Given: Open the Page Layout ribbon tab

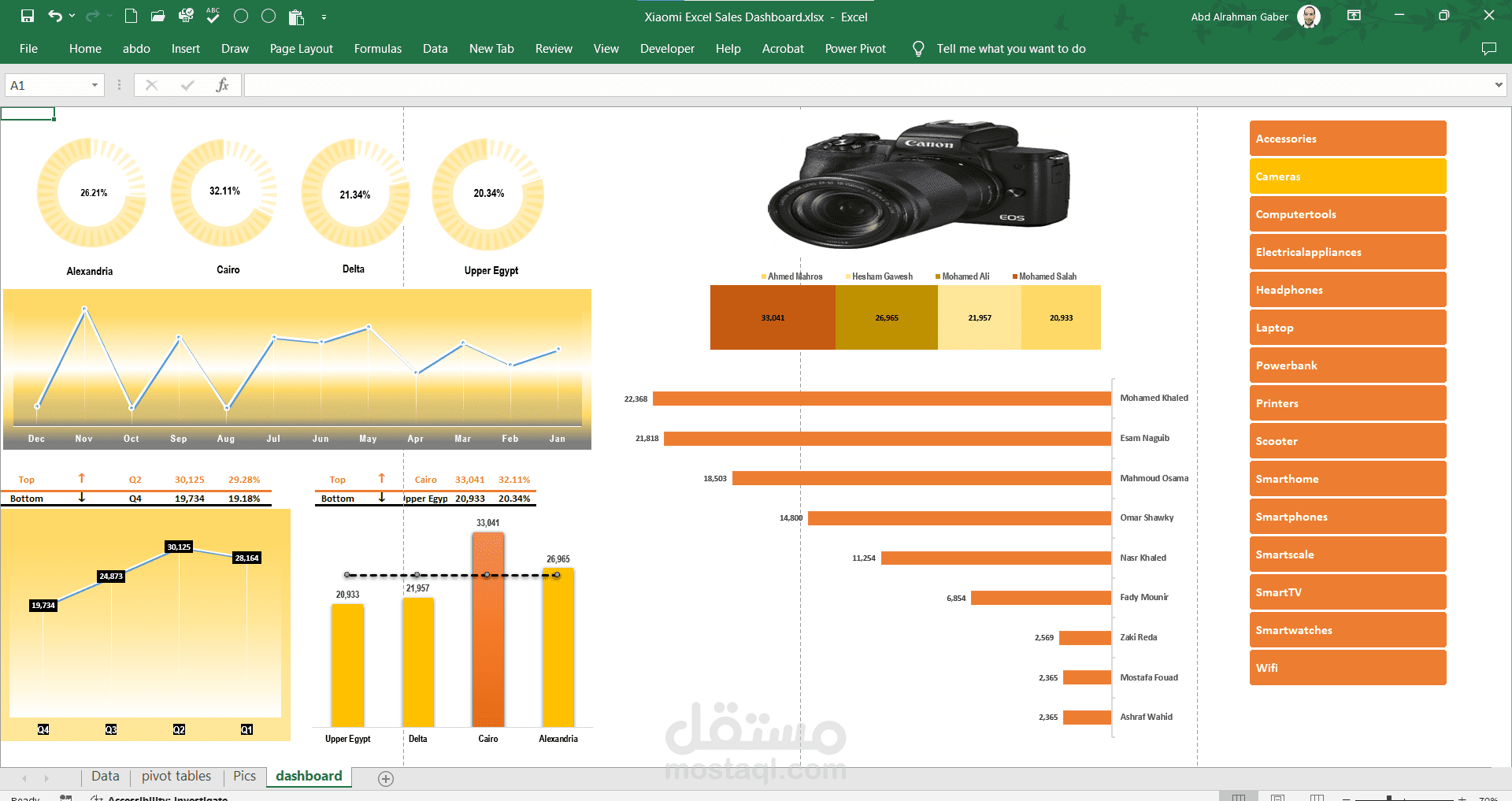Looking at the screenshot, I should point(302,49).
